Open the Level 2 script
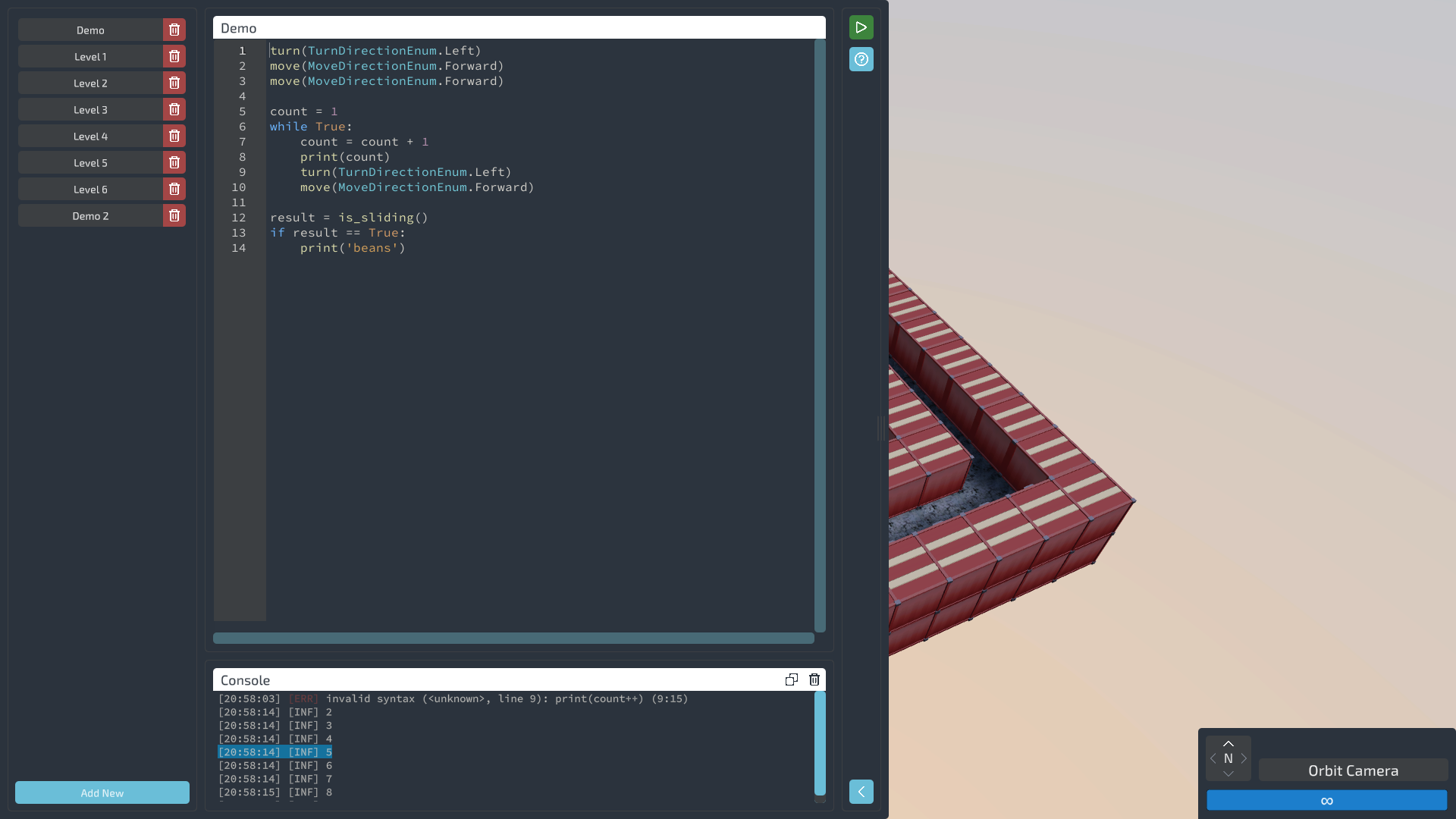1456x819 pixels. pyautogui.click(x=91, y=83)
